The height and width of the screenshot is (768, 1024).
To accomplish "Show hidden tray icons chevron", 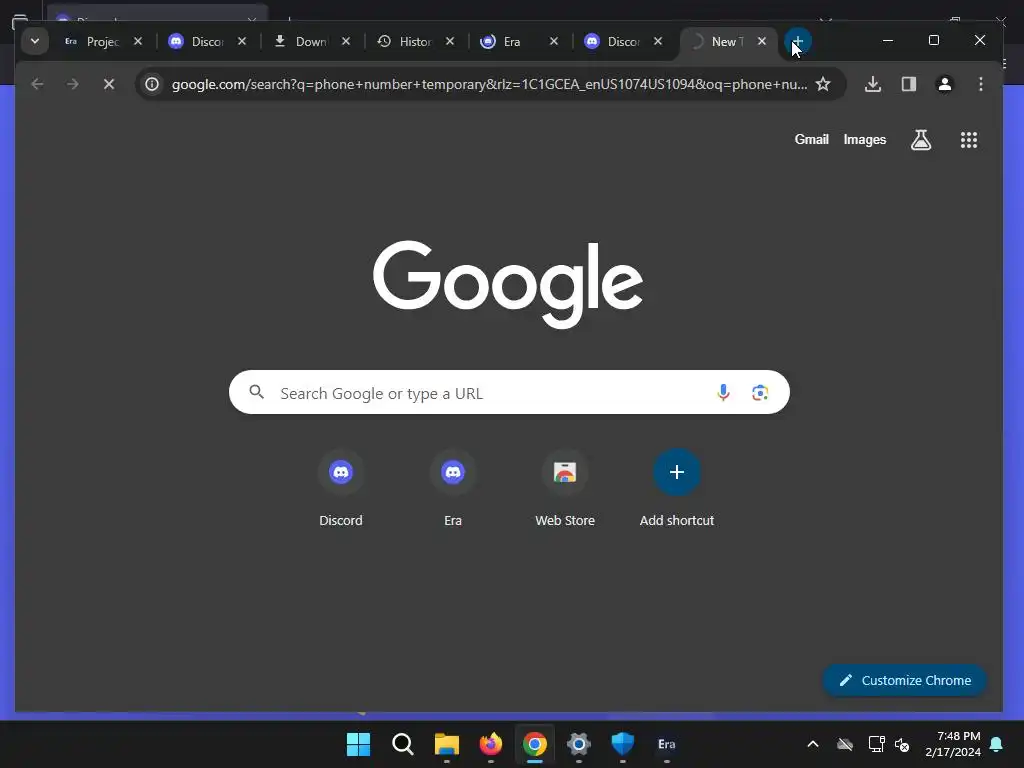I will click(812, 744).
